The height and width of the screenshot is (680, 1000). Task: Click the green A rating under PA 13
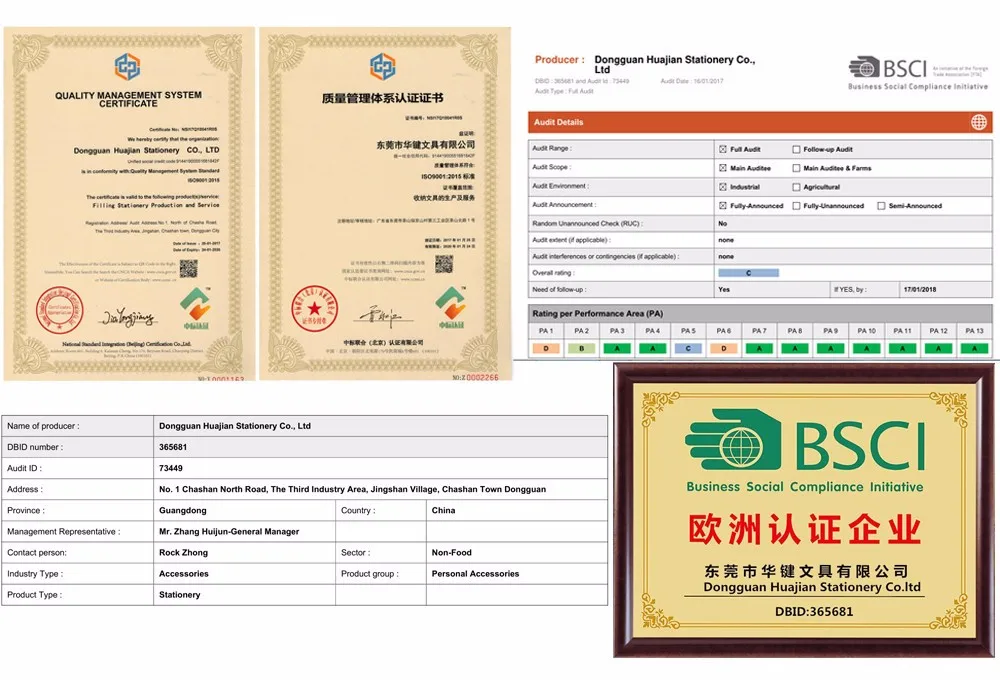pyautogui.click(x=974, y=348)
